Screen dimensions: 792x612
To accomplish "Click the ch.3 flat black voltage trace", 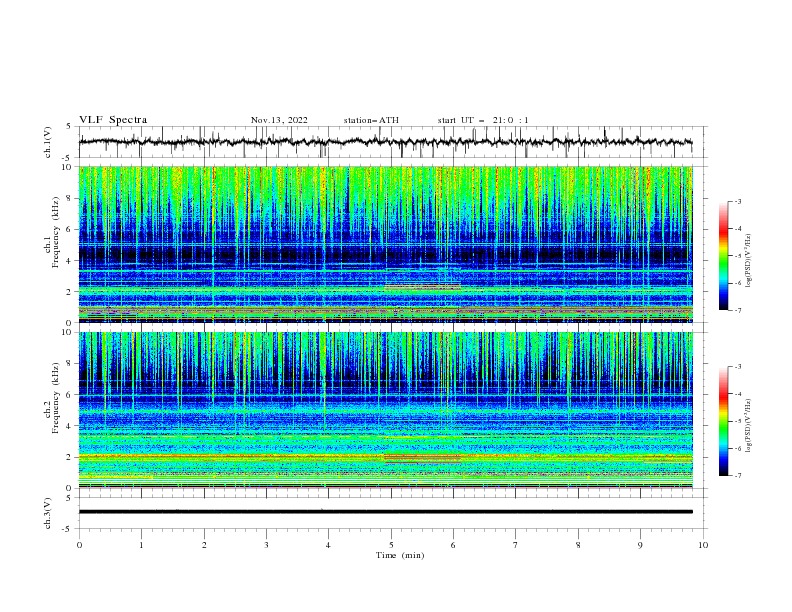I will tap(385, 512).
